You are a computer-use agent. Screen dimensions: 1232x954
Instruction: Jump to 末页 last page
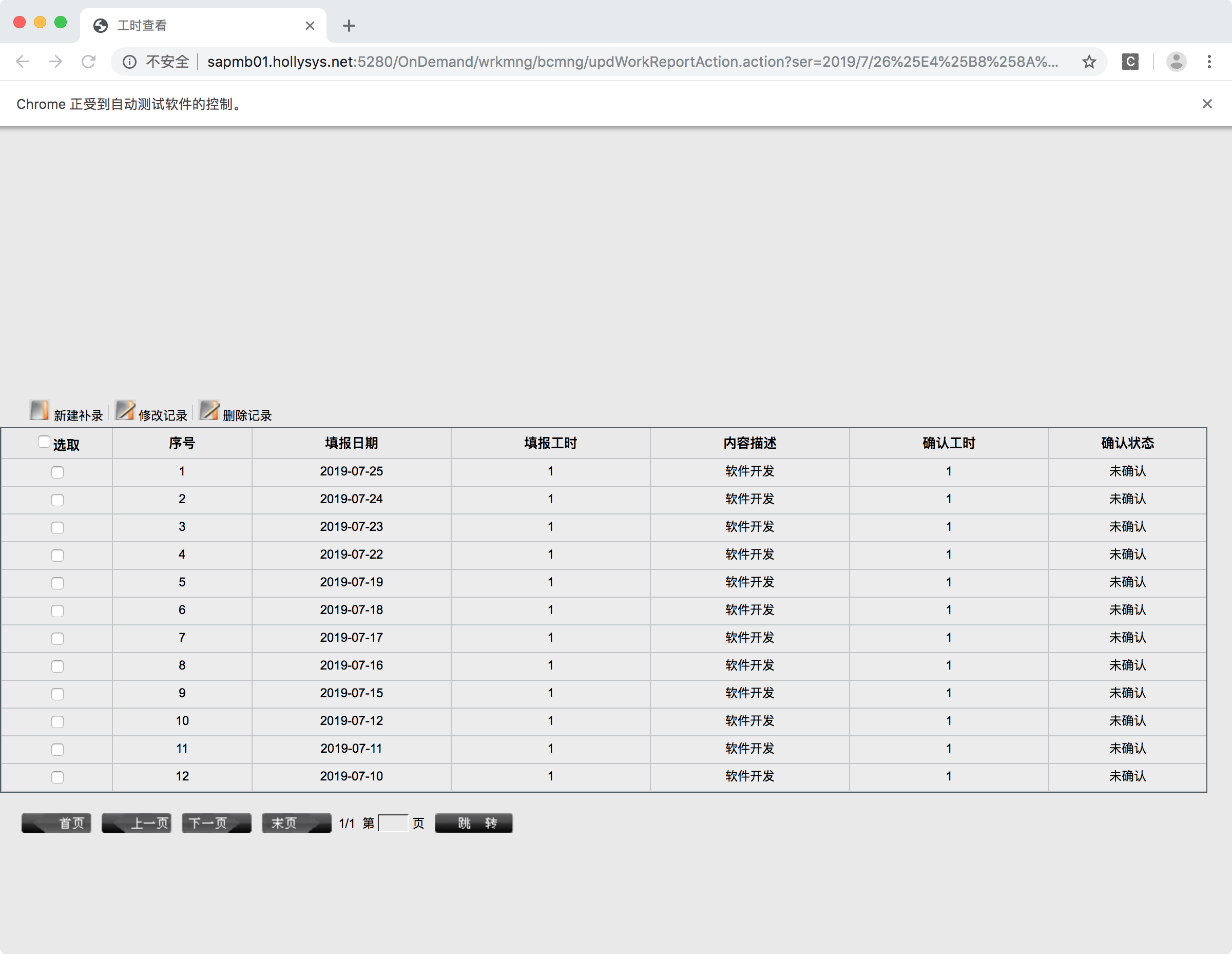click(296, 823)
